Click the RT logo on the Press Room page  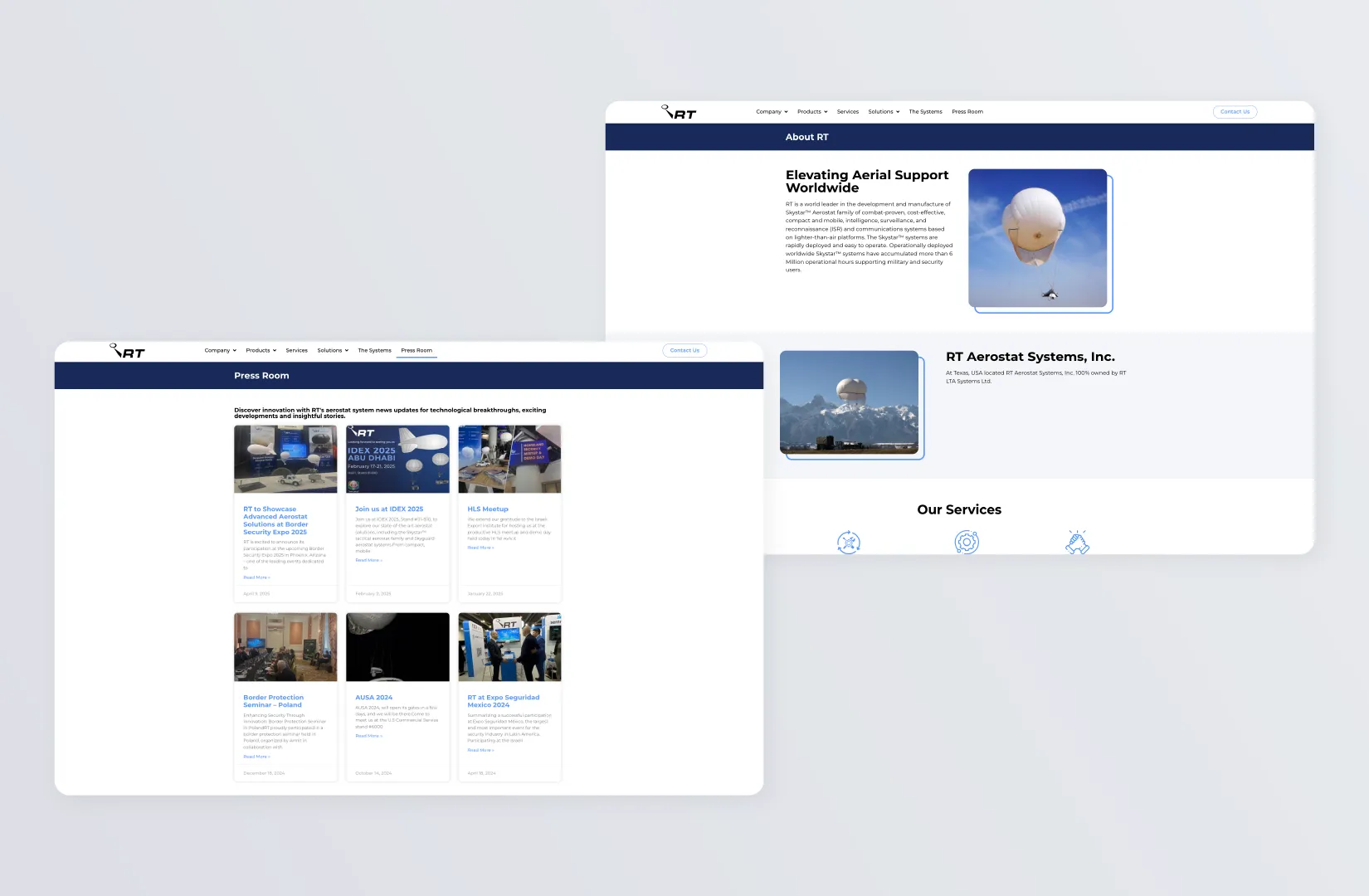click(128, 351)
